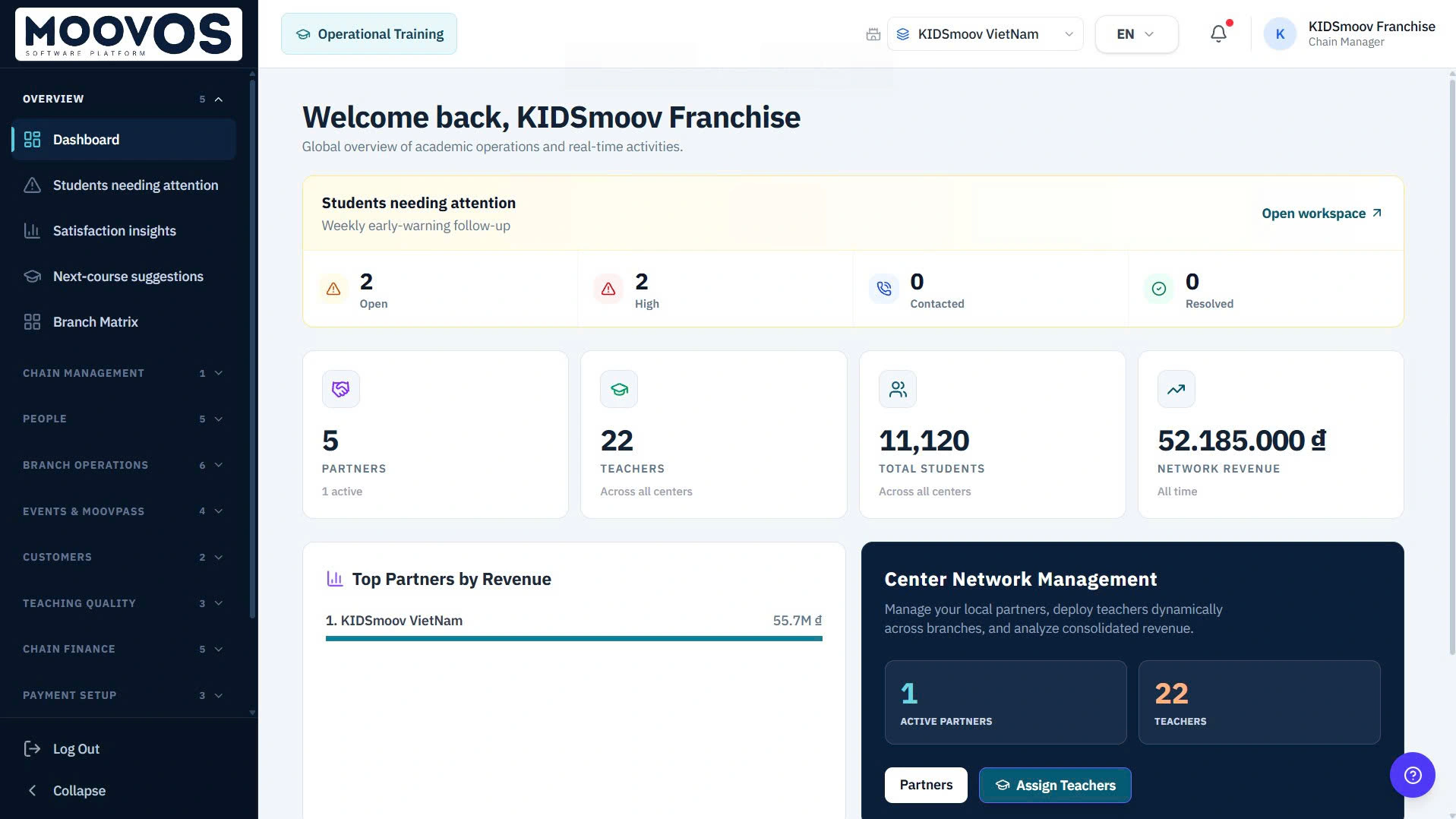Open Next-course suggestions menu item
Image resolution: width=1456 pixels, height=819 pixels.
click(x=124, y=276)
